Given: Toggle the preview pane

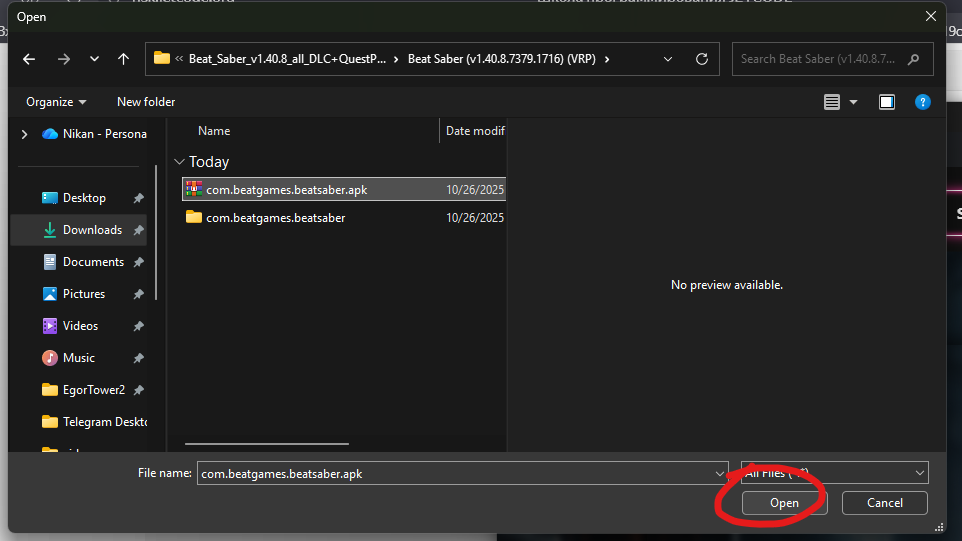Looking at the screenshot, I should click(x=887, y=102).
